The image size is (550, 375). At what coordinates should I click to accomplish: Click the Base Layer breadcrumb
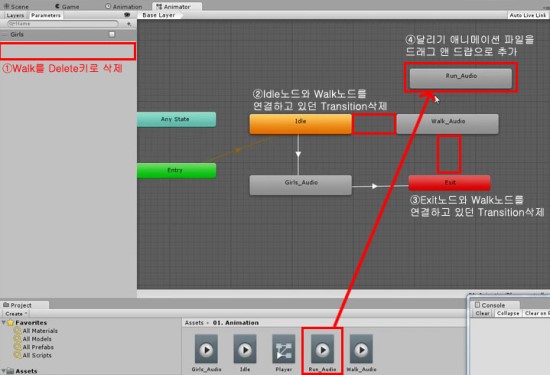click(159, 15)
